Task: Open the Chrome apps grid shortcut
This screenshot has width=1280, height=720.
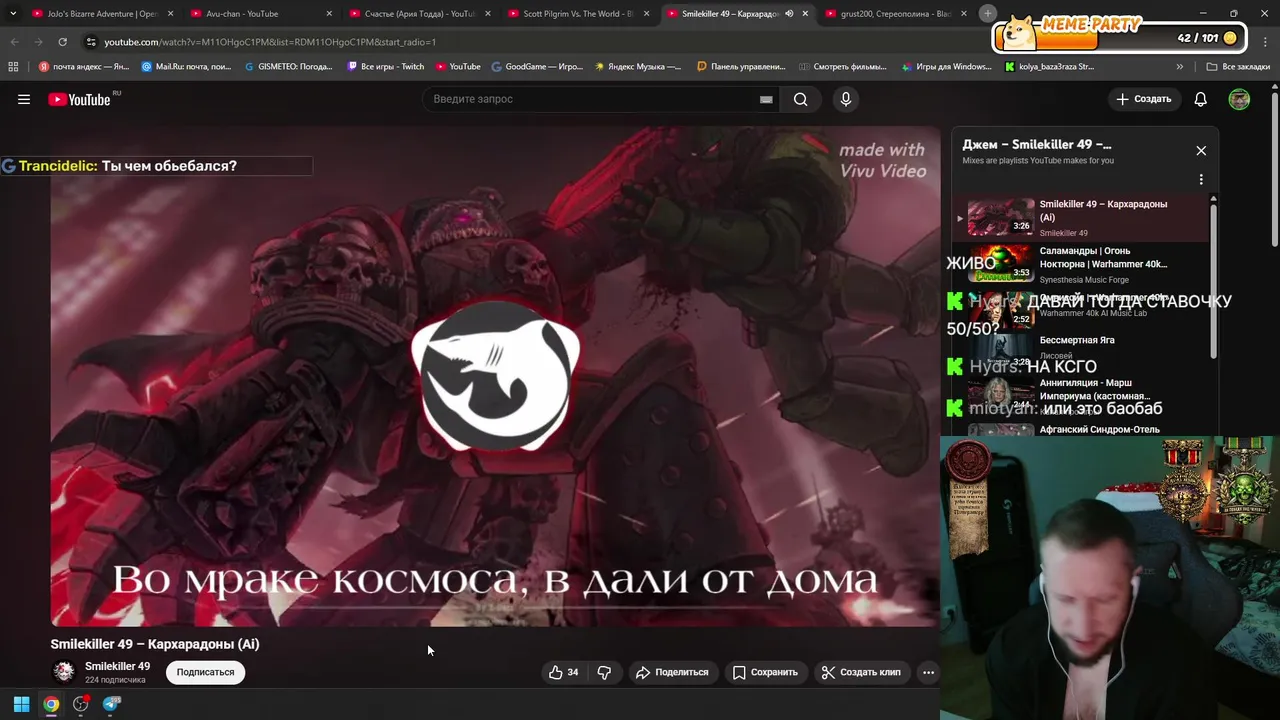Action: coord(13,67)
